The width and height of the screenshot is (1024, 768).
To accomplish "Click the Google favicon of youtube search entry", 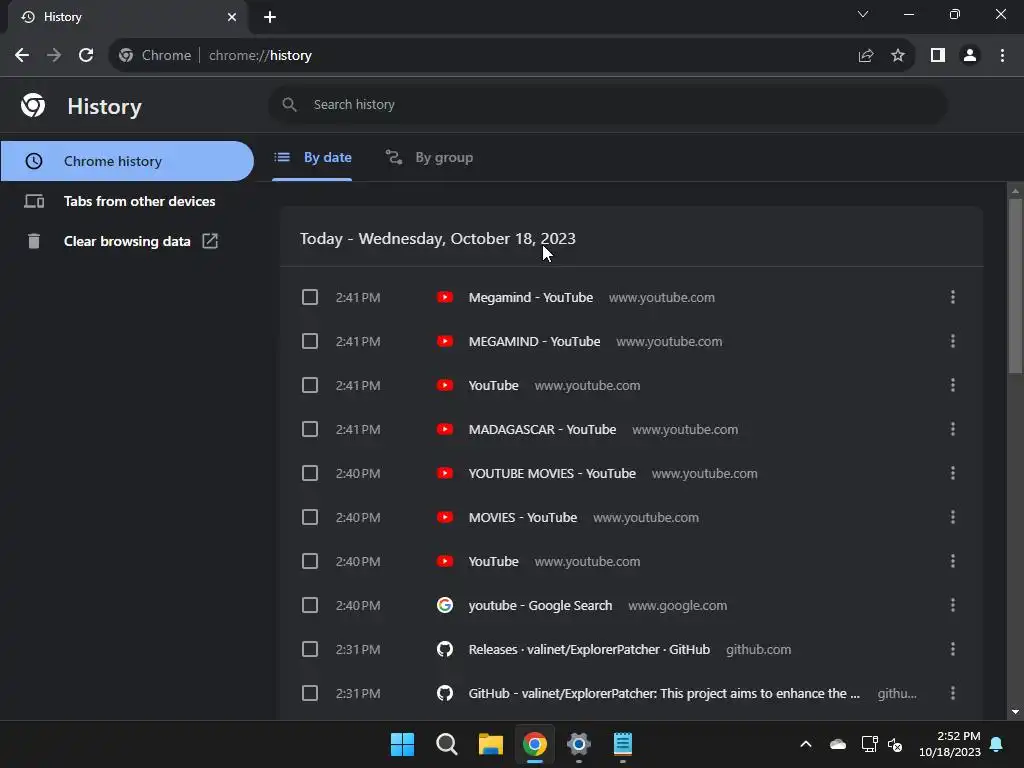I will click(445, 605).
